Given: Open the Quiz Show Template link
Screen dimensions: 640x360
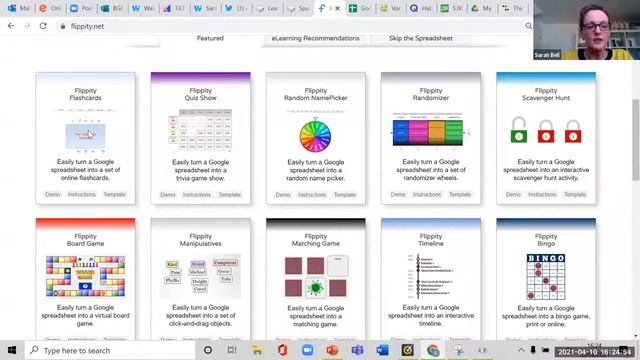Looking at the screenshot, I should pos(229,195).
